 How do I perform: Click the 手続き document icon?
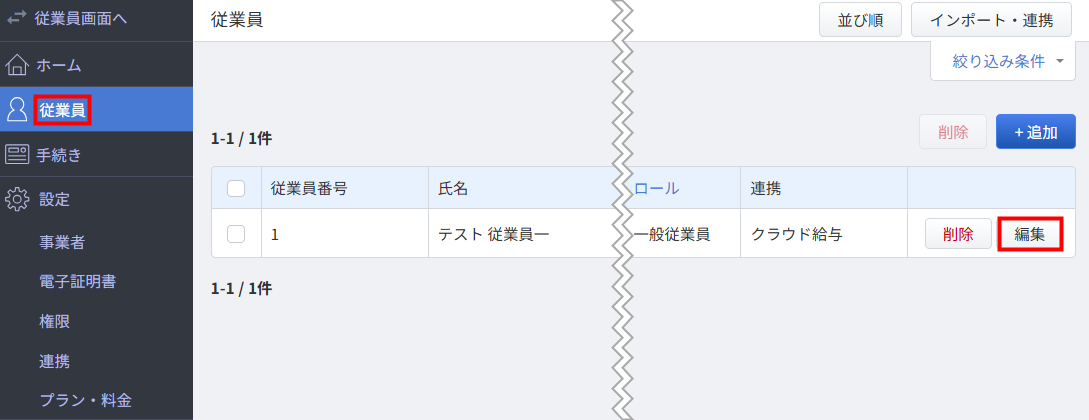(17, 155)
